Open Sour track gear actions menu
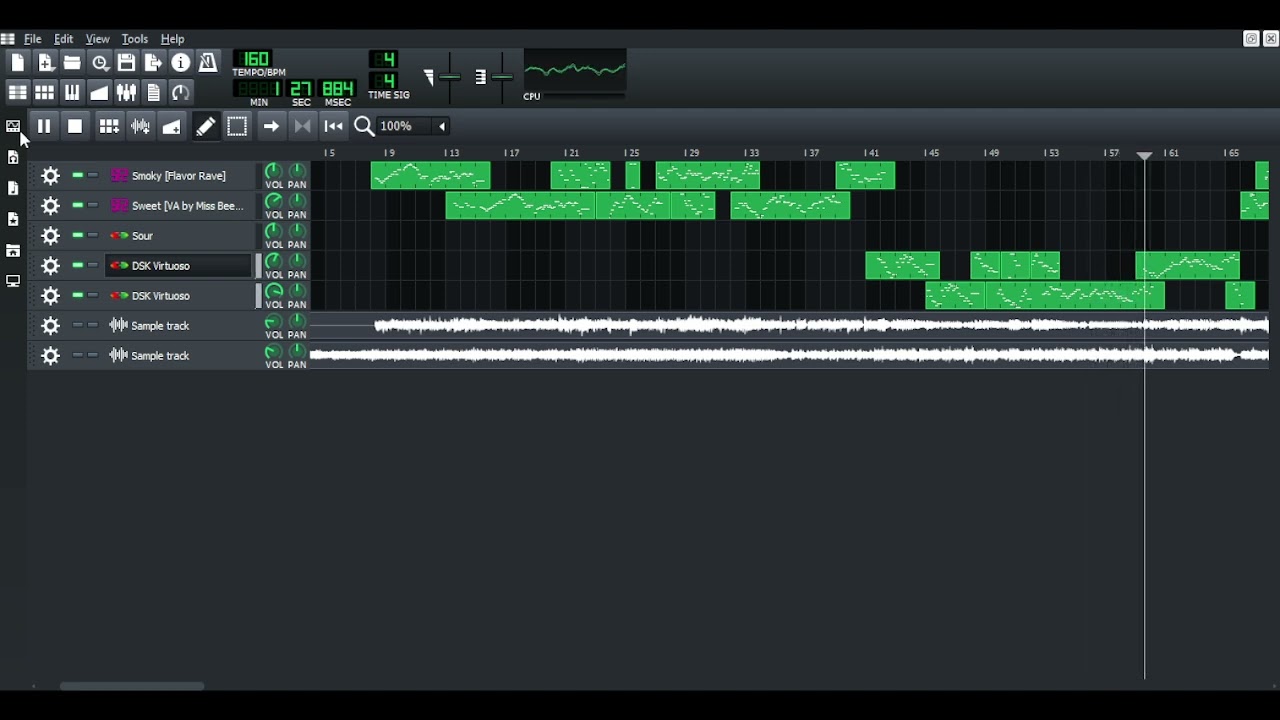1280x720 pixels. tap(51, 236)
